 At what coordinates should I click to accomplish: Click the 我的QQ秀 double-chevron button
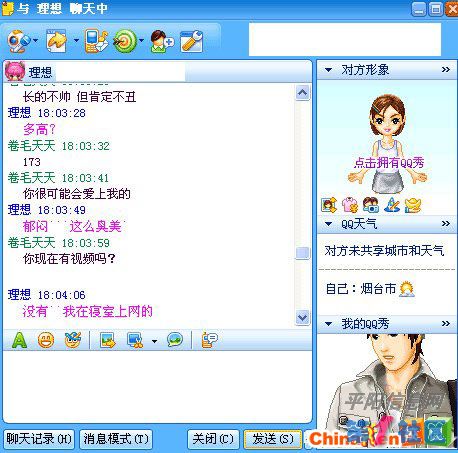click(446, 323)
